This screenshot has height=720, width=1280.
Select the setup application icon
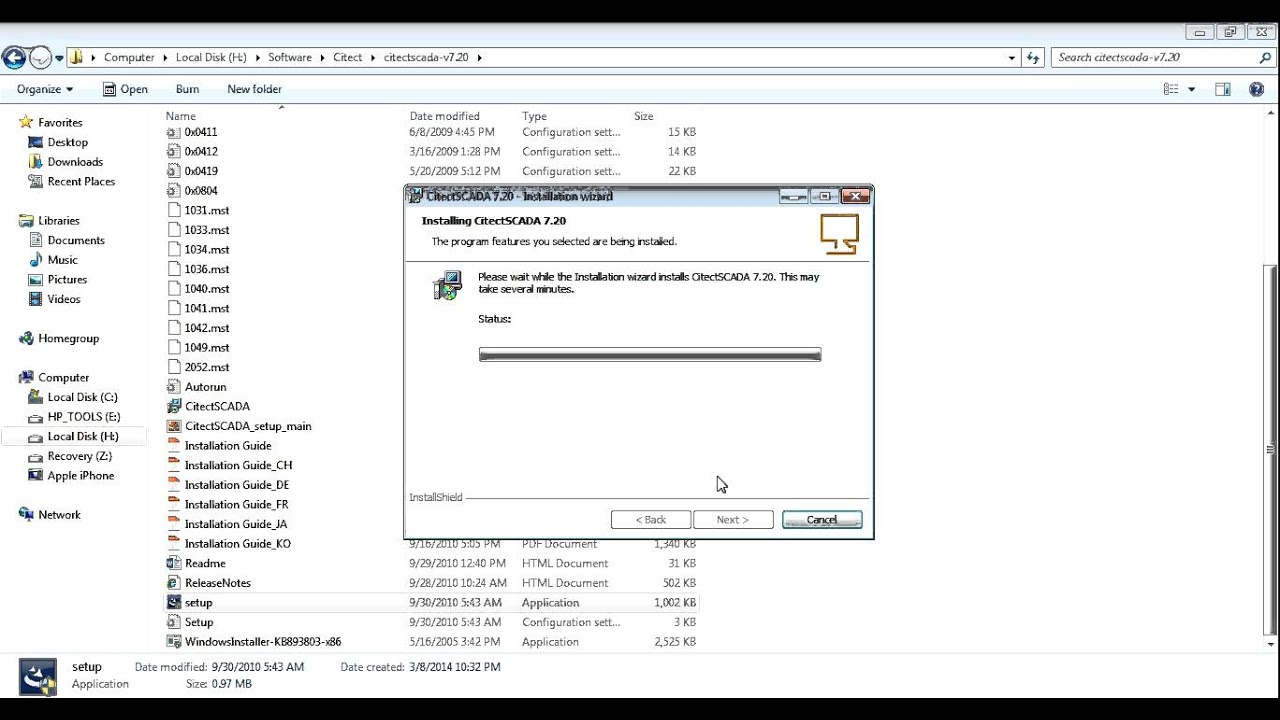(174, 602)
